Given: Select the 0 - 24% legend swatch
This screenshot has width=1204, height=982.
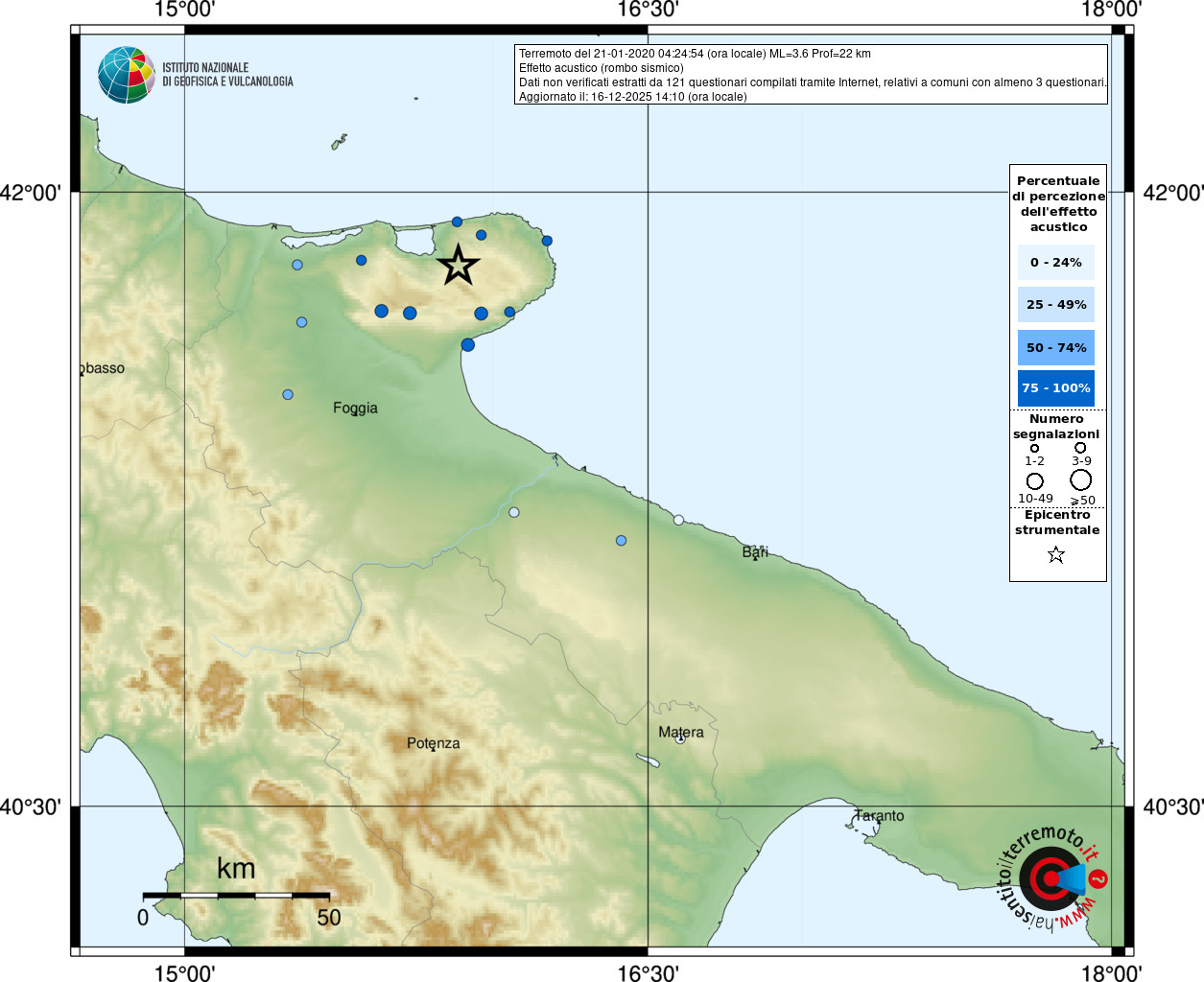Looking at the screenshot, I should (1055, 263).
